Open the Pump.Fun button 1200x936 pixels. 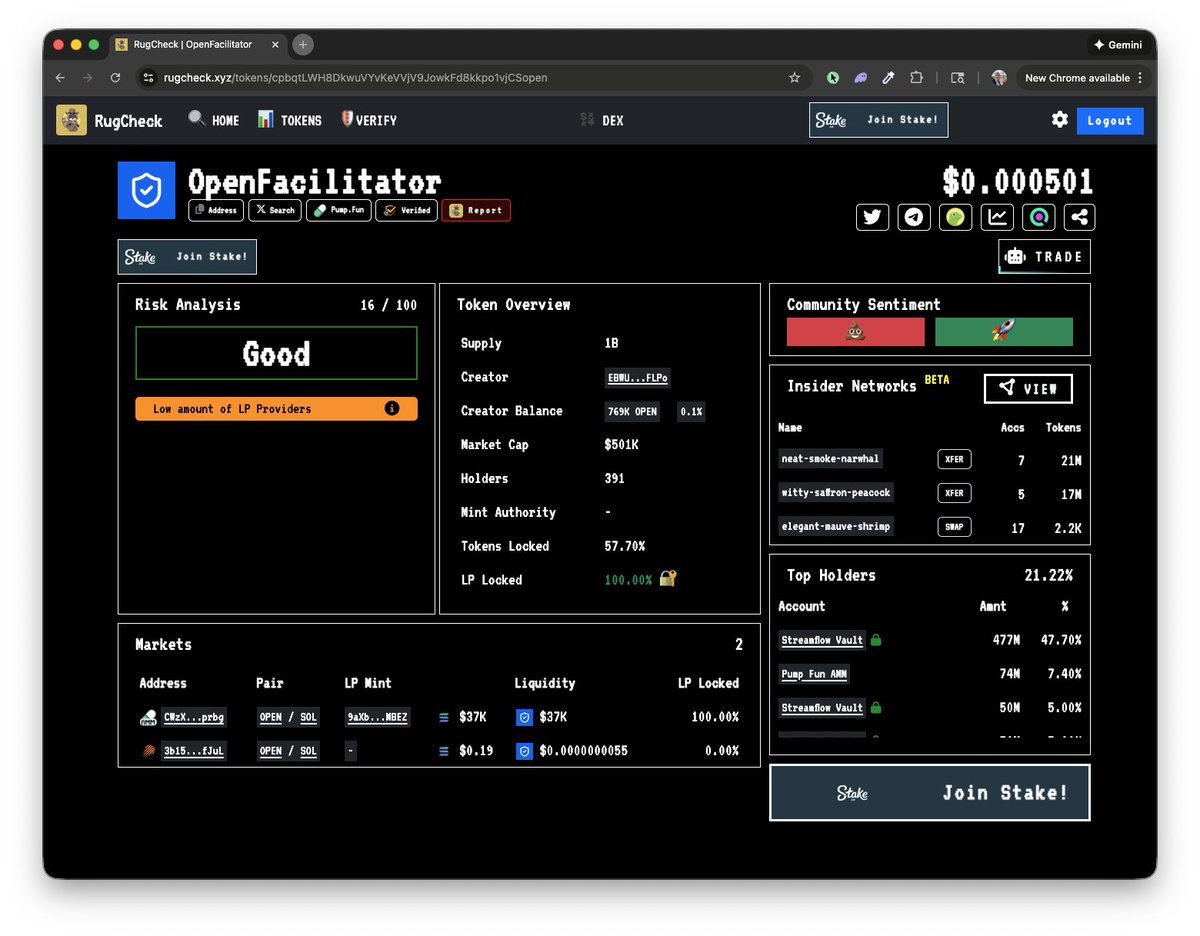pos(338,210)
